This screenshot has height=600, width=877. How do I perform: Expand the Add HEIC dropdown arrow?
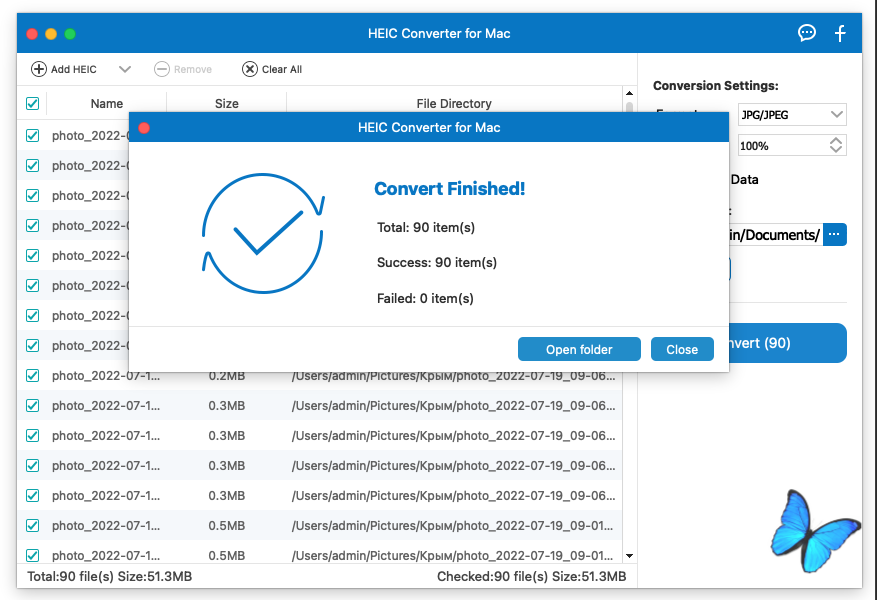click(125, 69)
